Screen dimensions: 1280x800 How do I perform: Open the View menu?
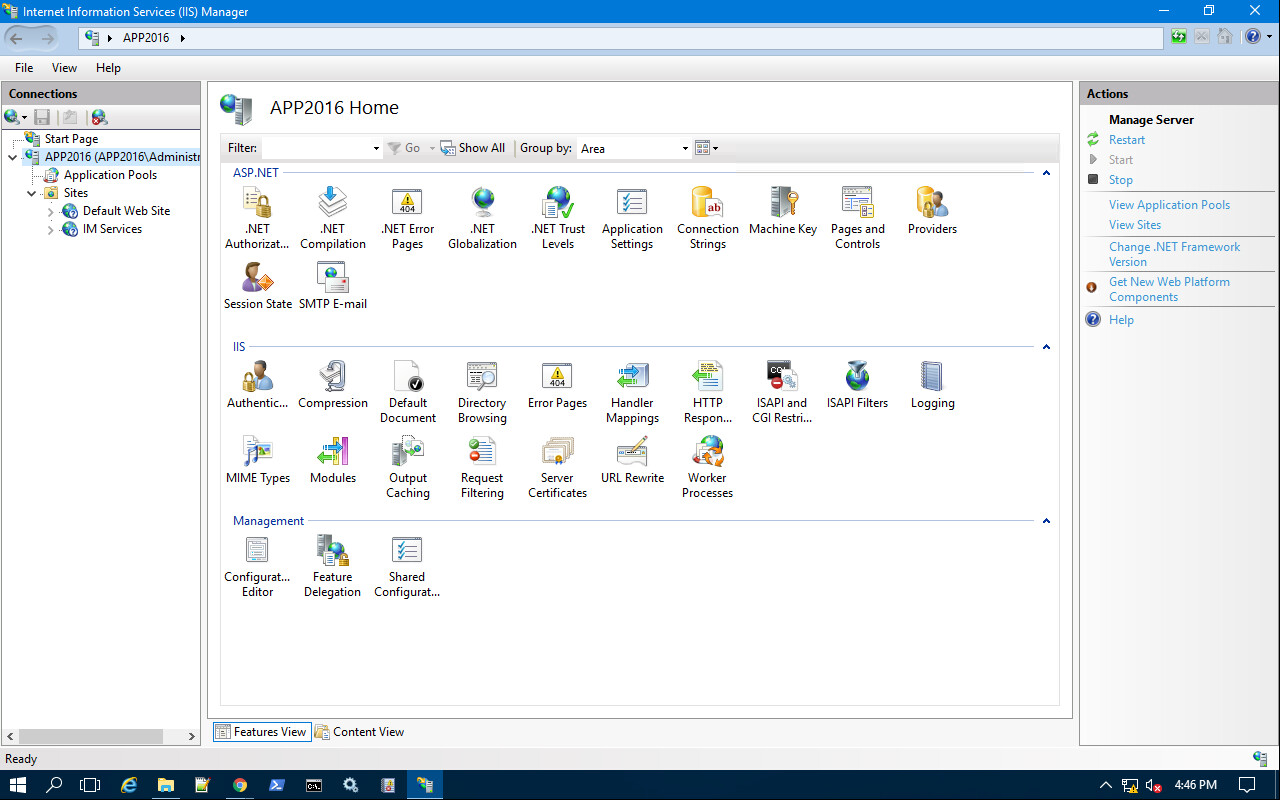[x=64, y=67]
